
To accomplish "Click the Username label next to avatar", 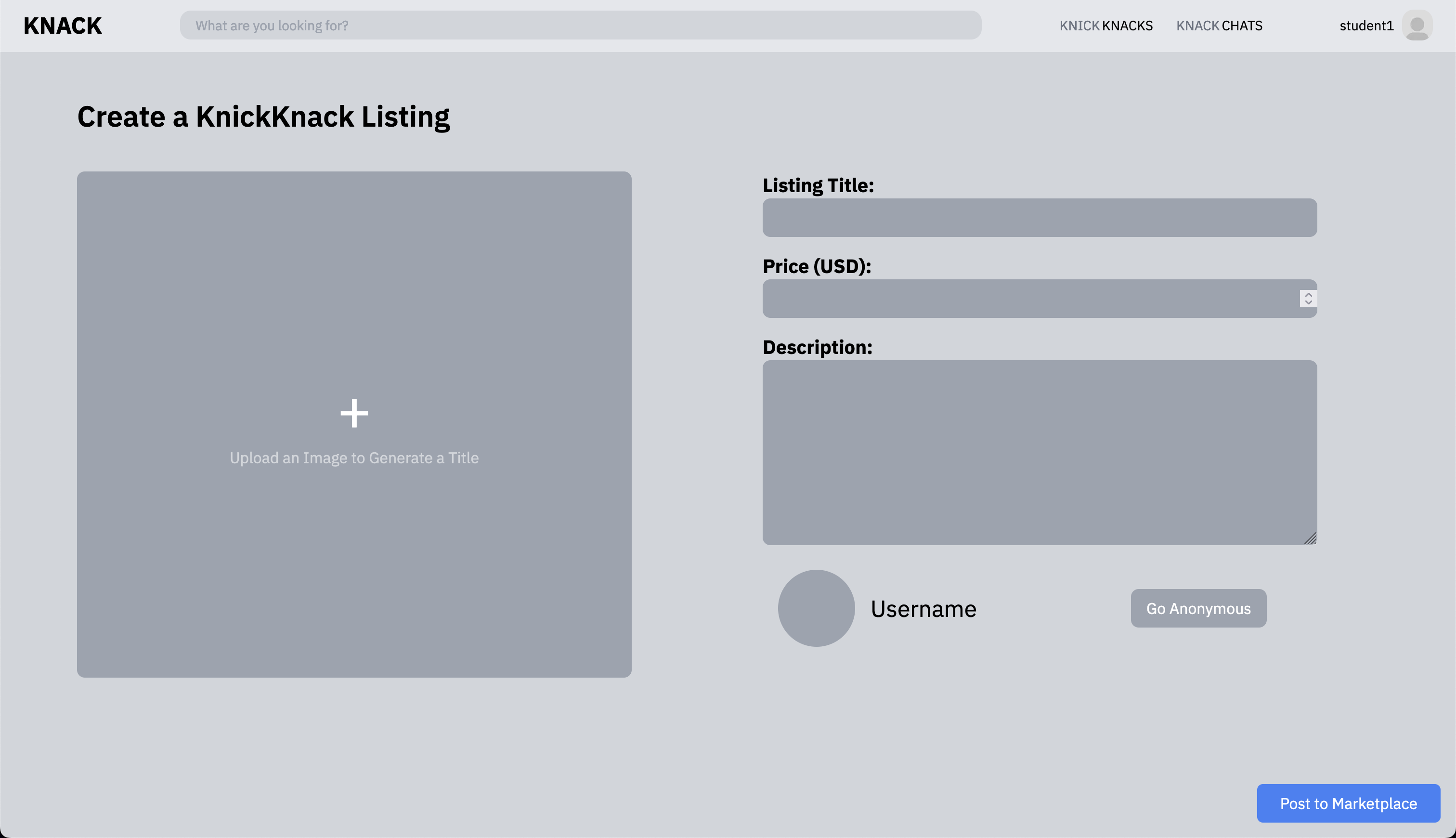I will [x=923, y=609].
